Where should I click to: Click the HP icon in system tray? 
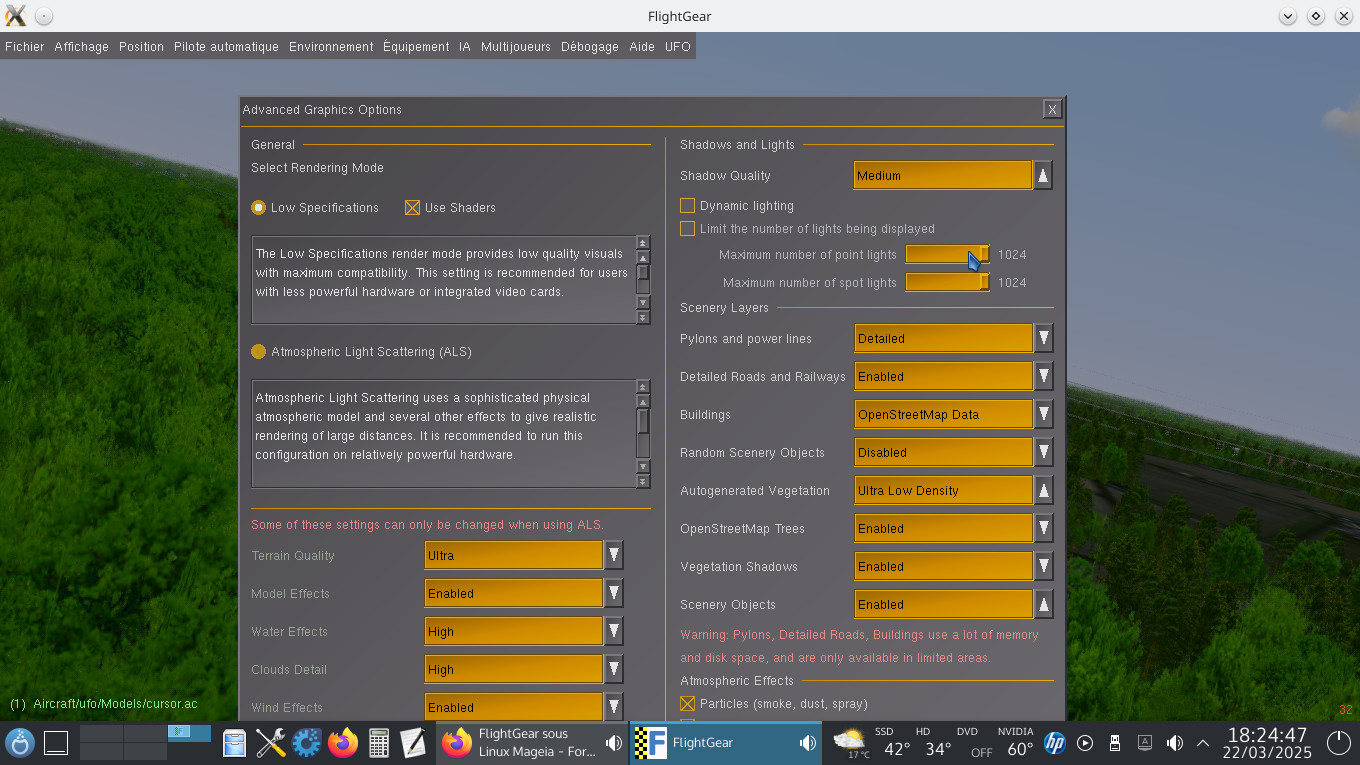1054,743
